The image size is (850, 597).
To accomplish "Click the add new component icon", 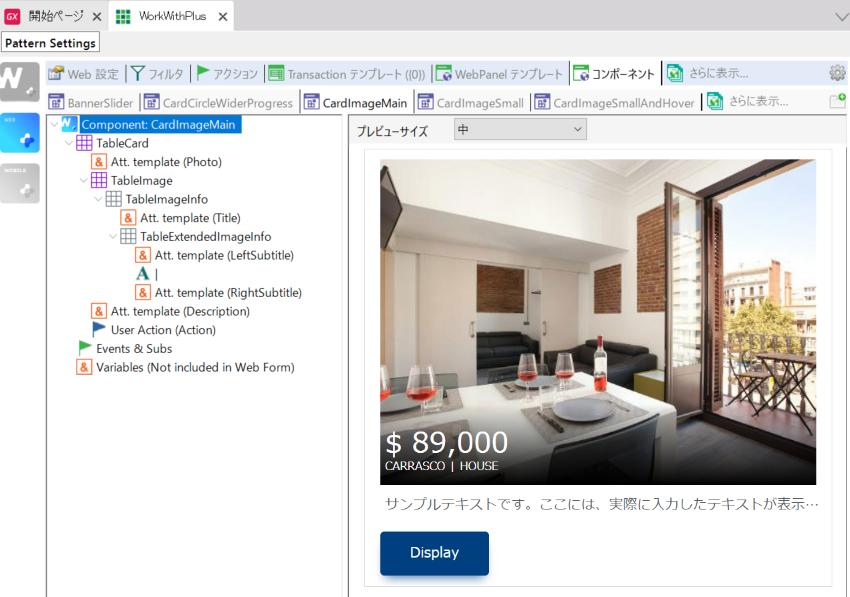I will point(837,101).
